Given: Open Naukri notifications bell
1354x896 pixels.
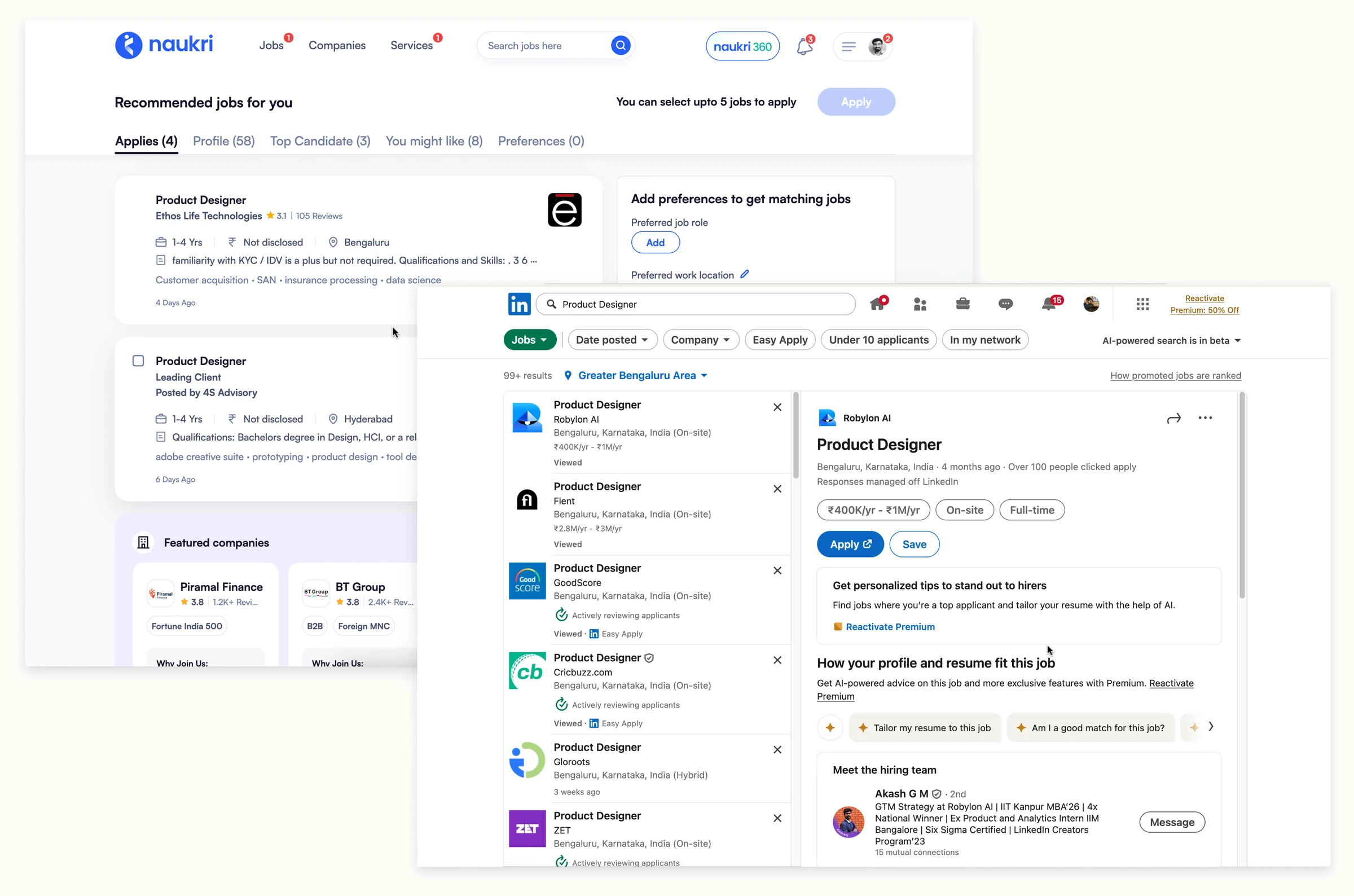Looking at the screenshot, I should pos(805,46).
